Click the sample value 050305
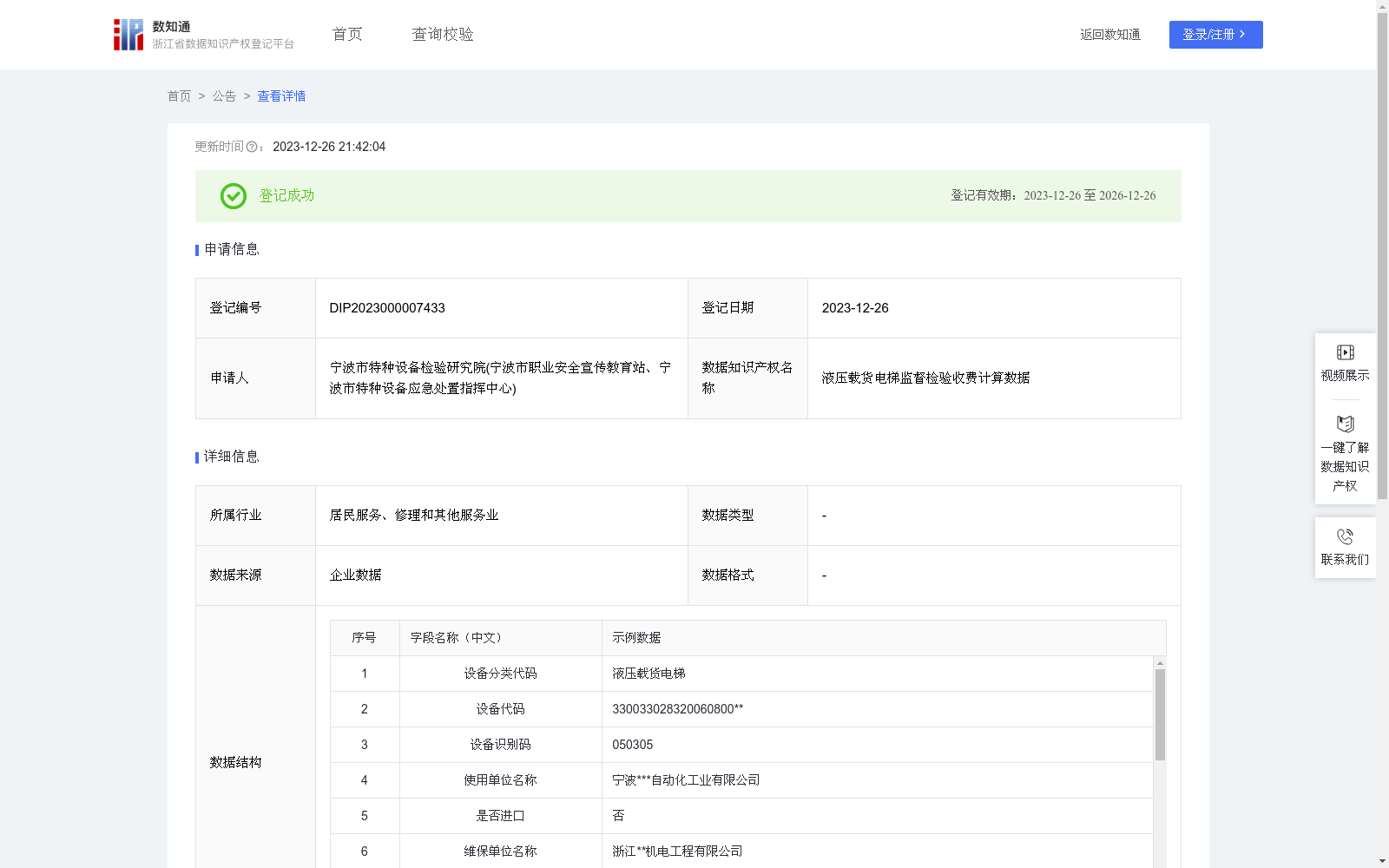The height and width of the screenshot is (868, 1389). [633, 745]
